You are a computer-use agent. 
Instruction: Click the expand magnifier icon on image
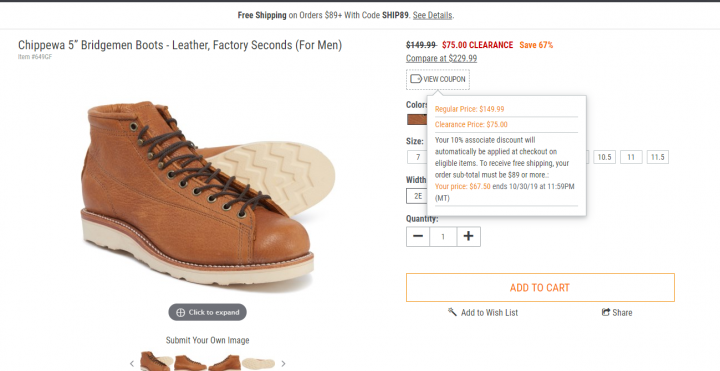click(x=180, y=312)
